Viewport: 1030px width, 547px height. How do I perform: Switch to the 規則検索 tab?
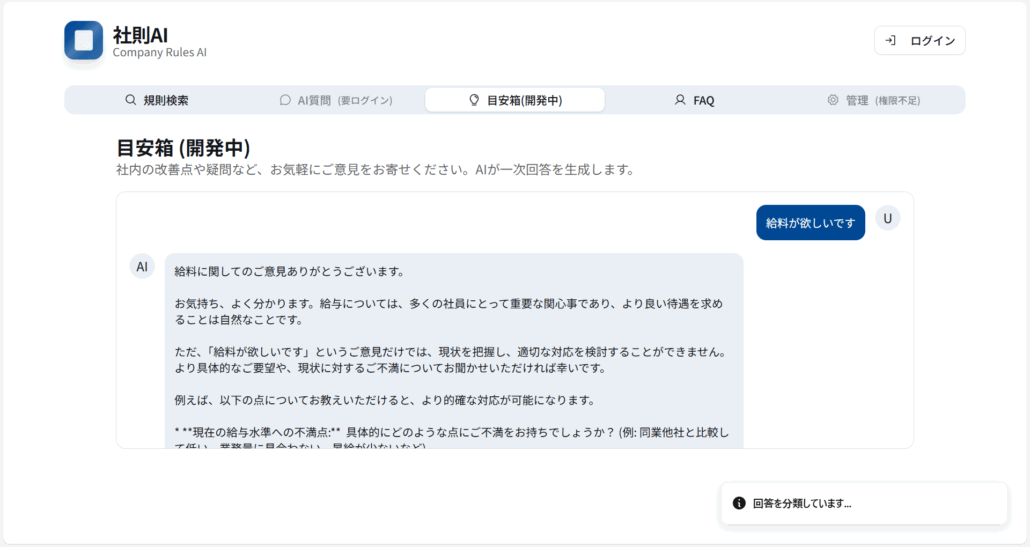click(x=165, y=100)
